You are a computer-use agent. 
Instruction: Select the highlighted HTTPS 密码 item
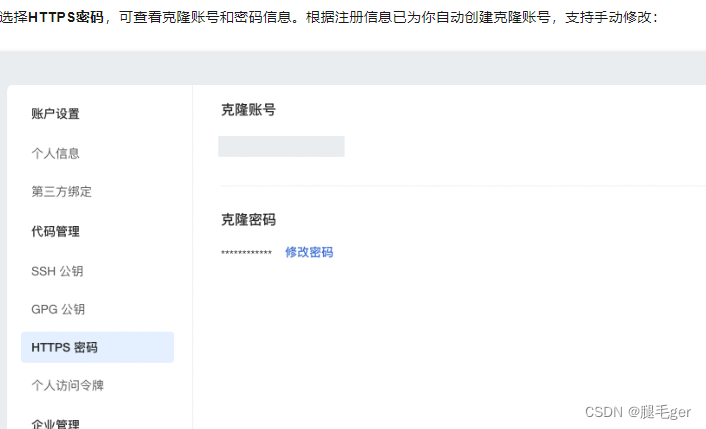click(97, 347)
